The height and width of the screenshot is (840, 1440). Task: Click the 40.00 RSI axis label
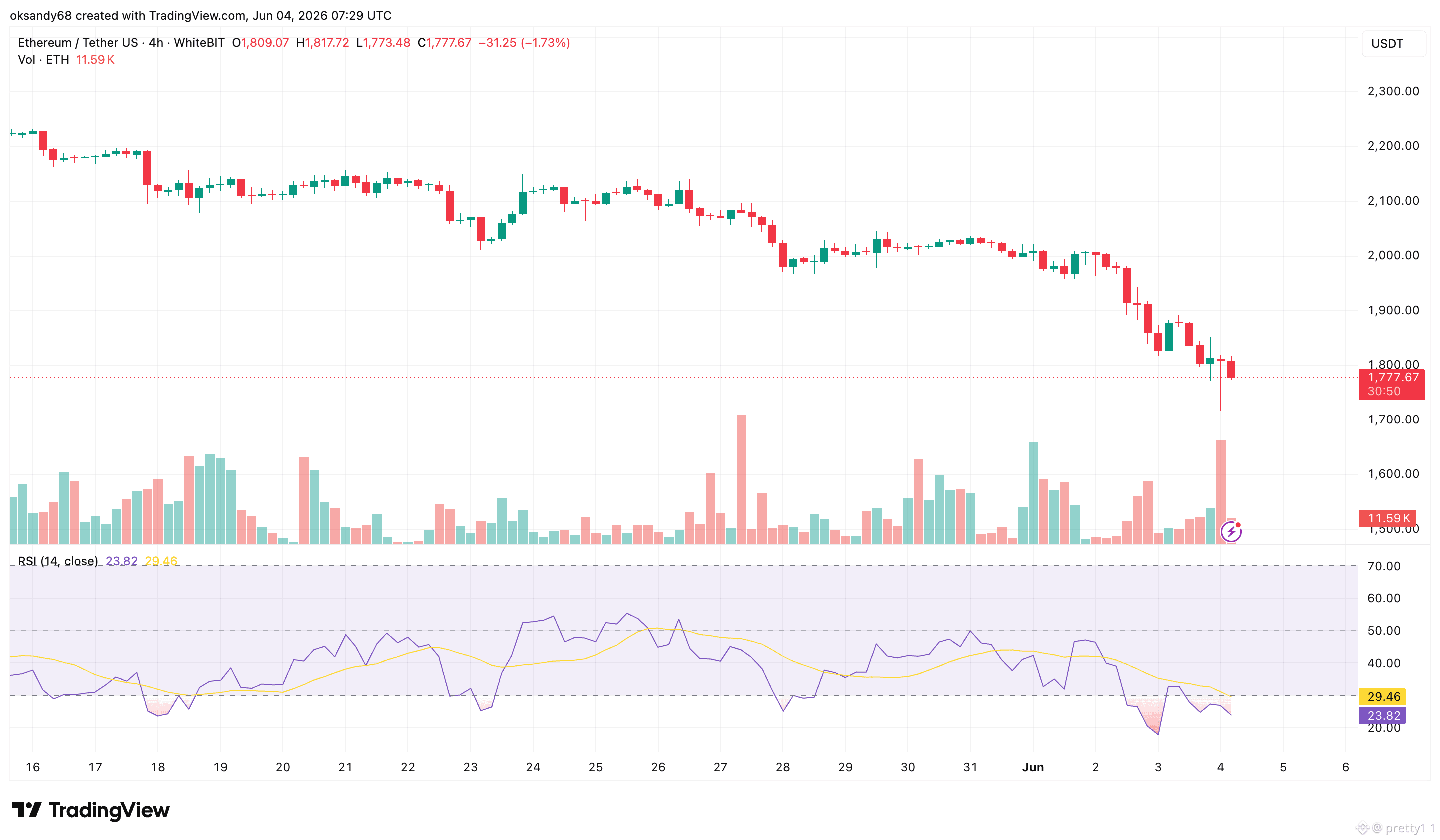click(x=1384, y=664)
